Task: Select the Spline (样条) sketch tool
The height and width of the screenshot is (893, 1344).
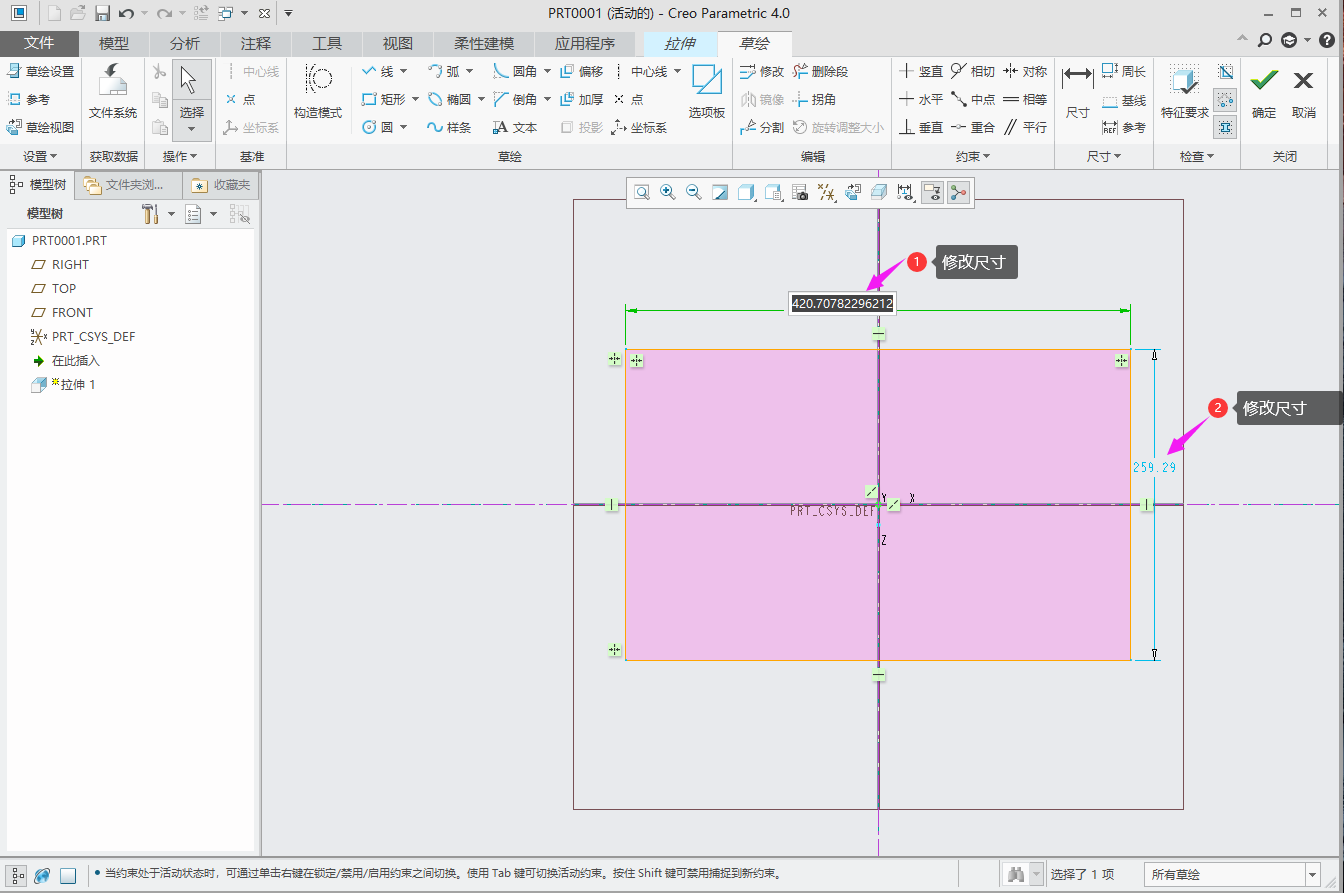Action: pos(449,127)
